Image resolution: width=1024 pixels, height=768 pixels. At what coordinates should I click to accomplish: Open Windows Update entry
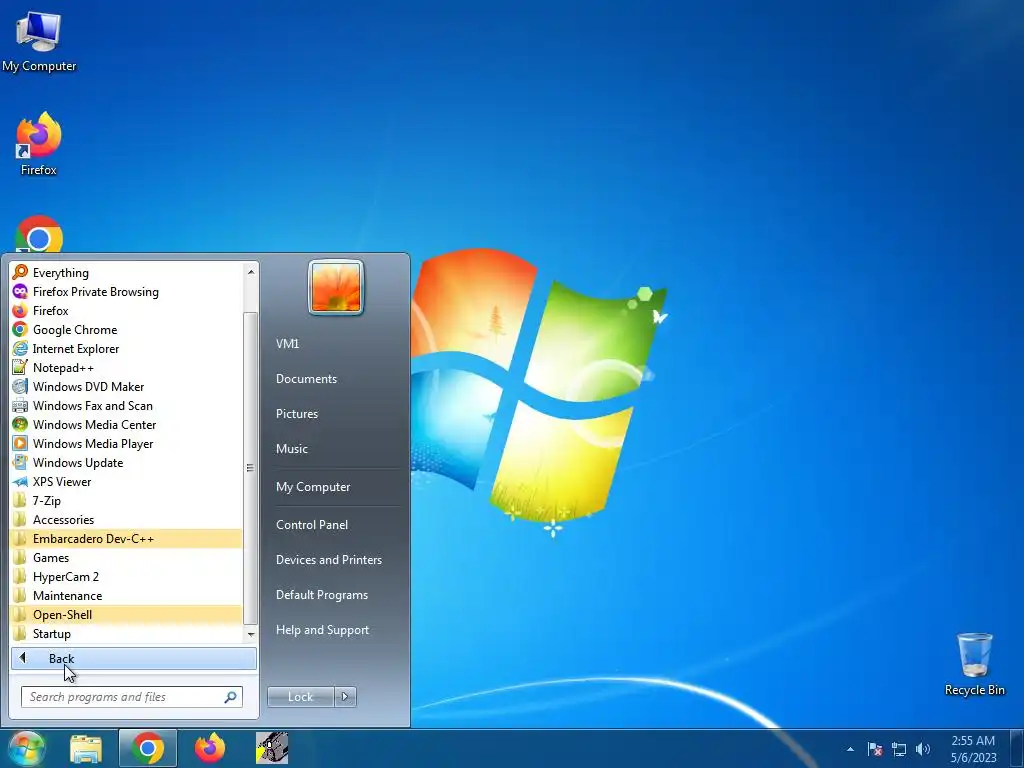click(126, 462)
